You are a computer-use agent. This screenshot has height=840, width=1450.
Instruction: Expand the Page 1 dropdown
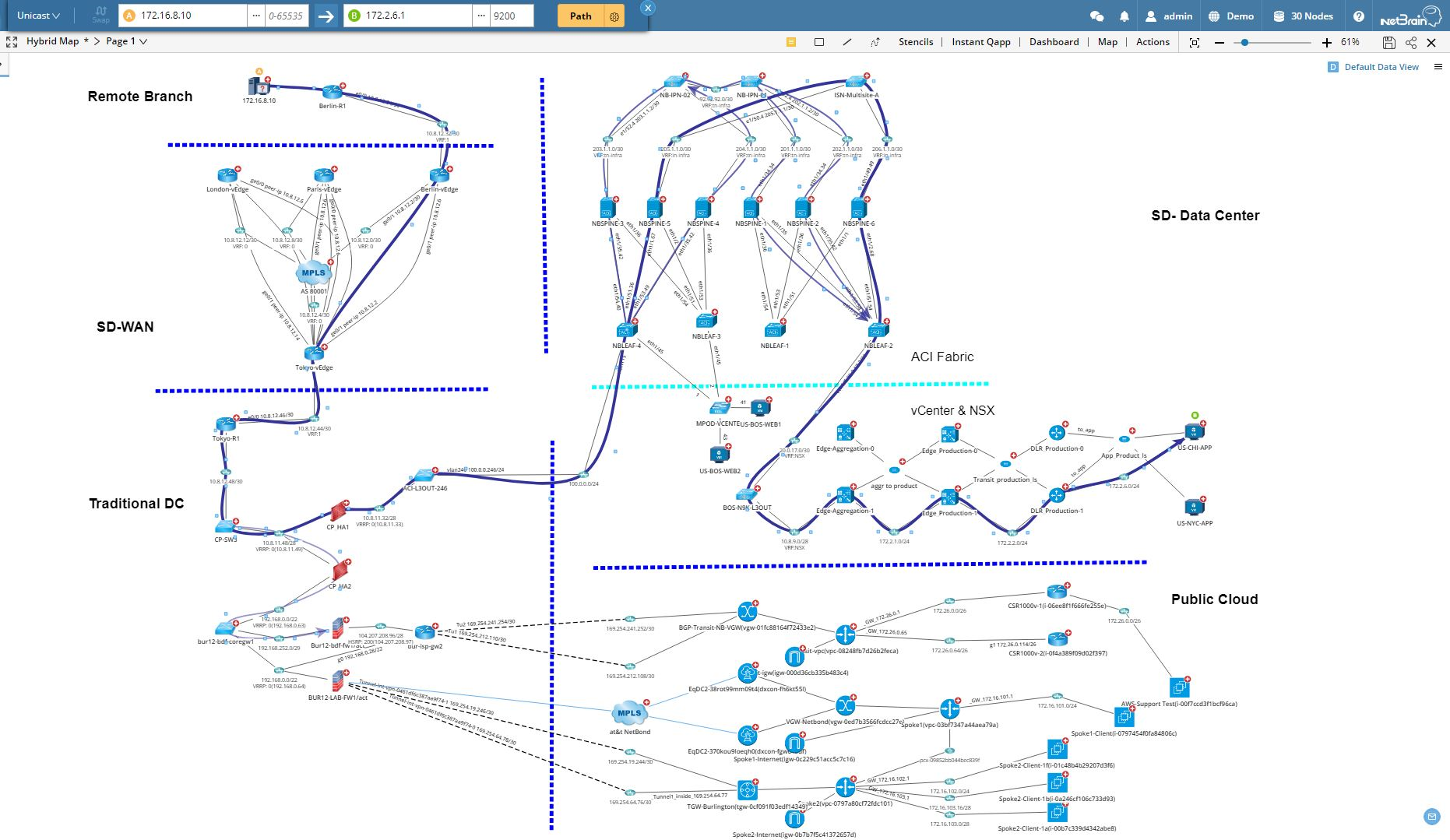coord(127,41)
